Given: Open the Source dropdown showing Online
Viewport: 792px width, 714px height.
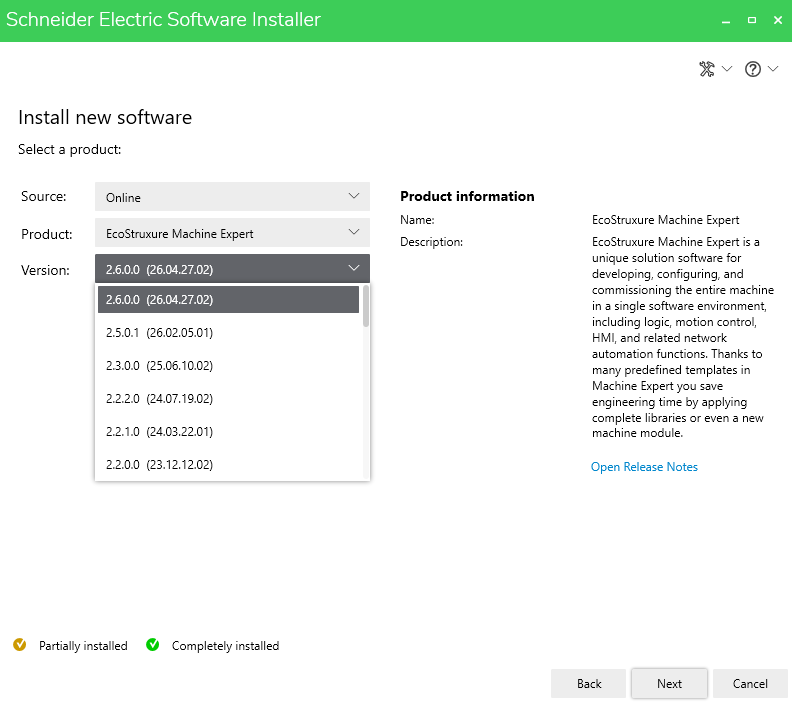Looking at the screenshot, I should pos(232,196).
